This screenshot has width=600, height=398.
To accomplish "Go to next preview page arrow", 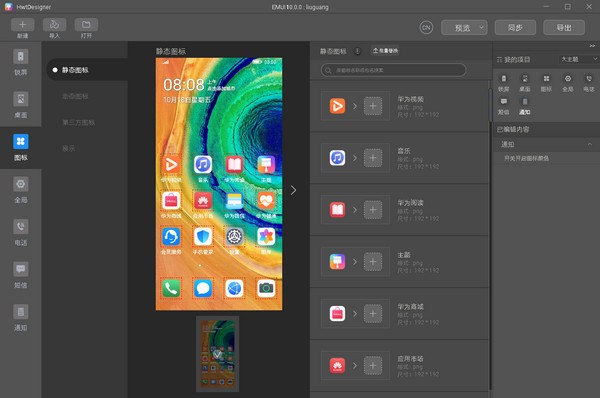I will tap(293, 190).
